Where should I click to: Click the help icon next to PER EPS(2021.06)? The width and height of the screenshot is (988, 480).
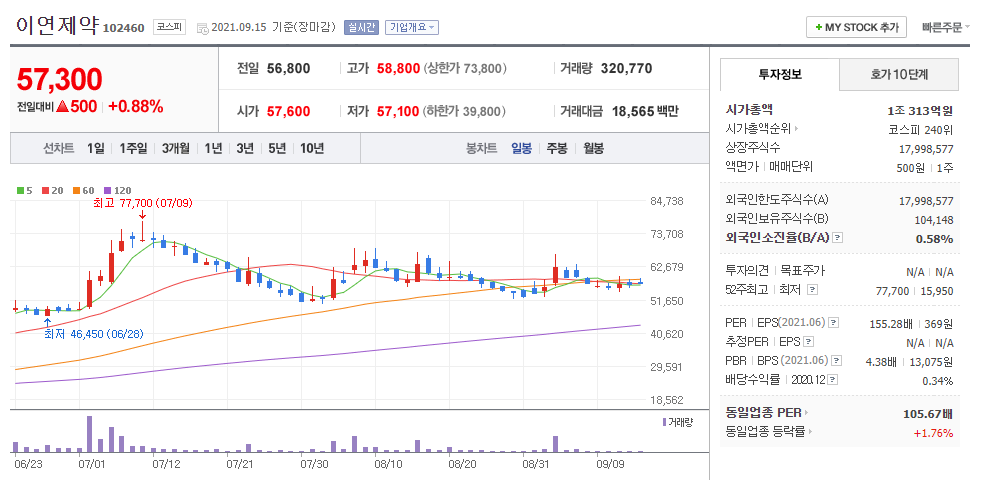834,323
